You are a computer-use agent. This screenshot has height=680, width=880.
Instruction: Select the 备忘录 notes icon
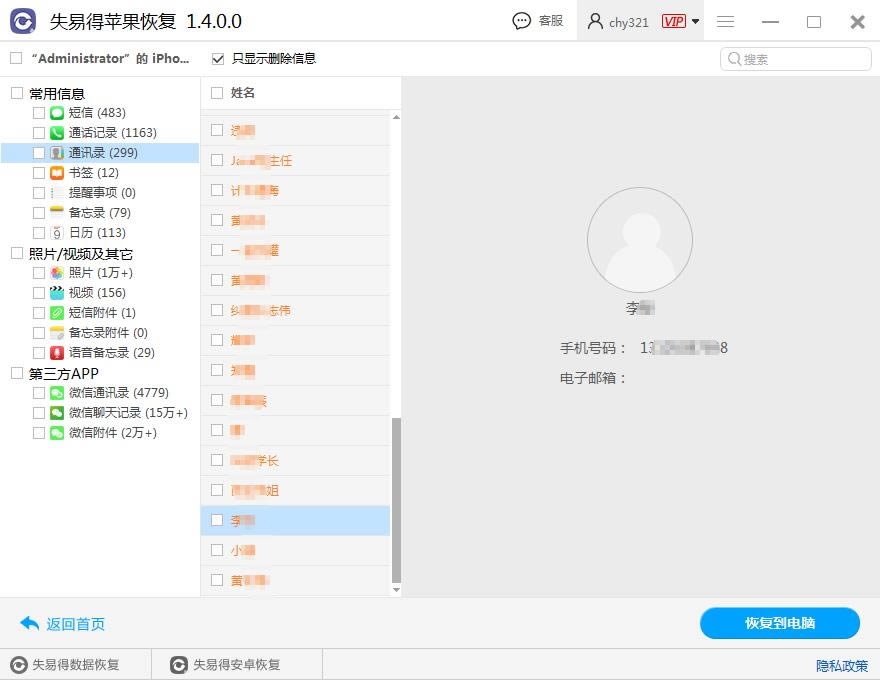(57, 213)
